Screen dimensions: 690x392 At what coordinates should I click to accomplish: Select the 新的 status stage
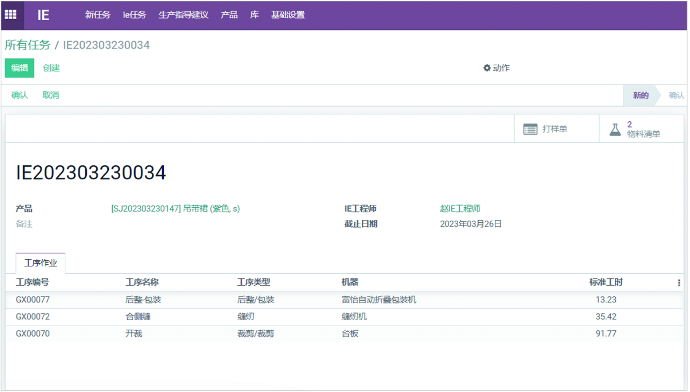640,95
